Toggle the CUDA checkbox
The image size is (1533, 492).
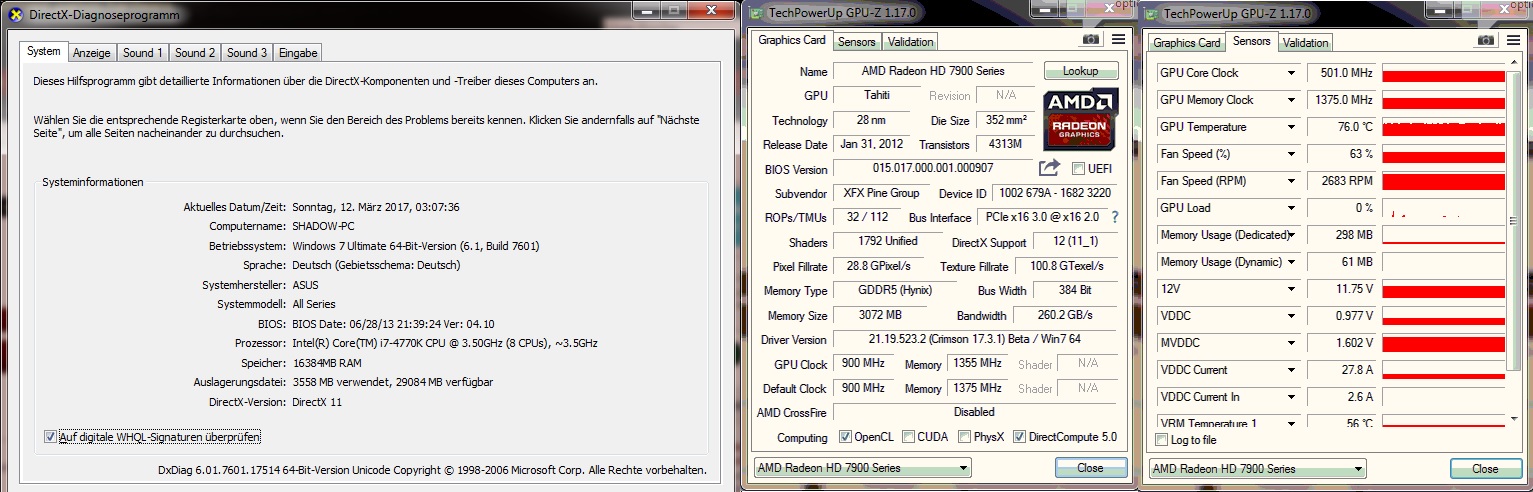(908, 437)
